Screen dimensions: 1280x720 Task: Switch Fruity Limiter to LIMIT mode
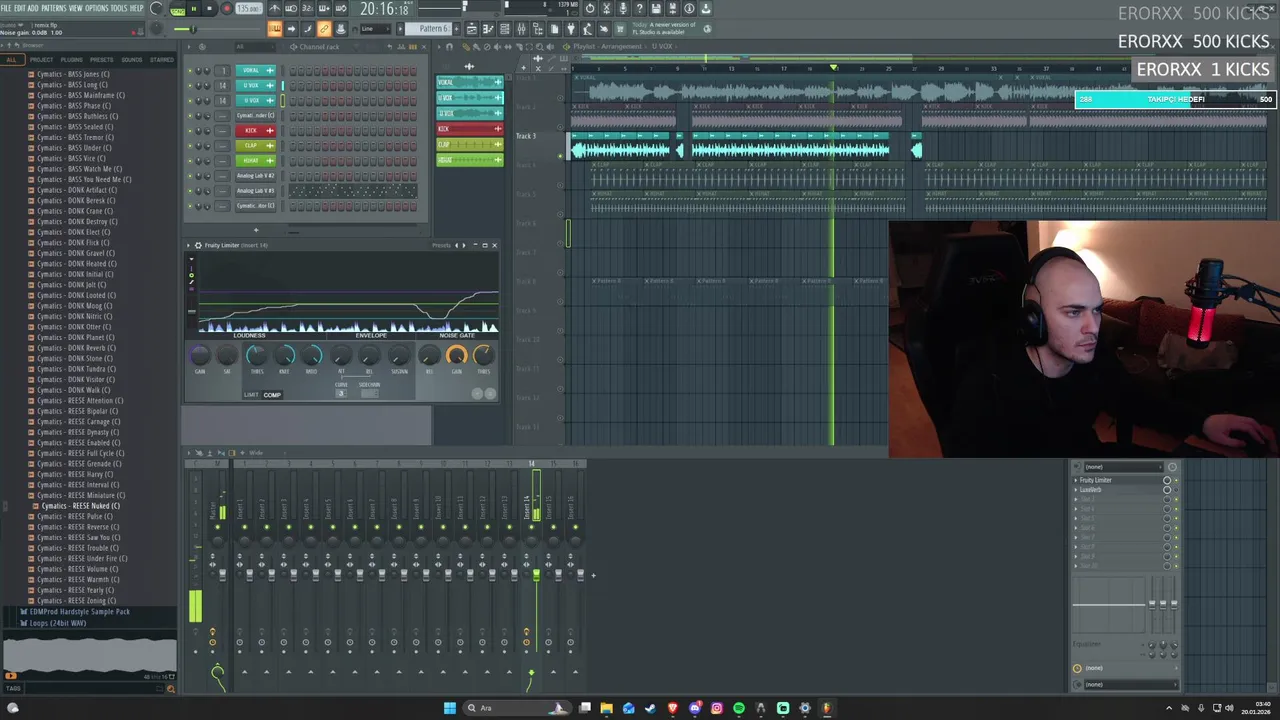tap(251, 395)
